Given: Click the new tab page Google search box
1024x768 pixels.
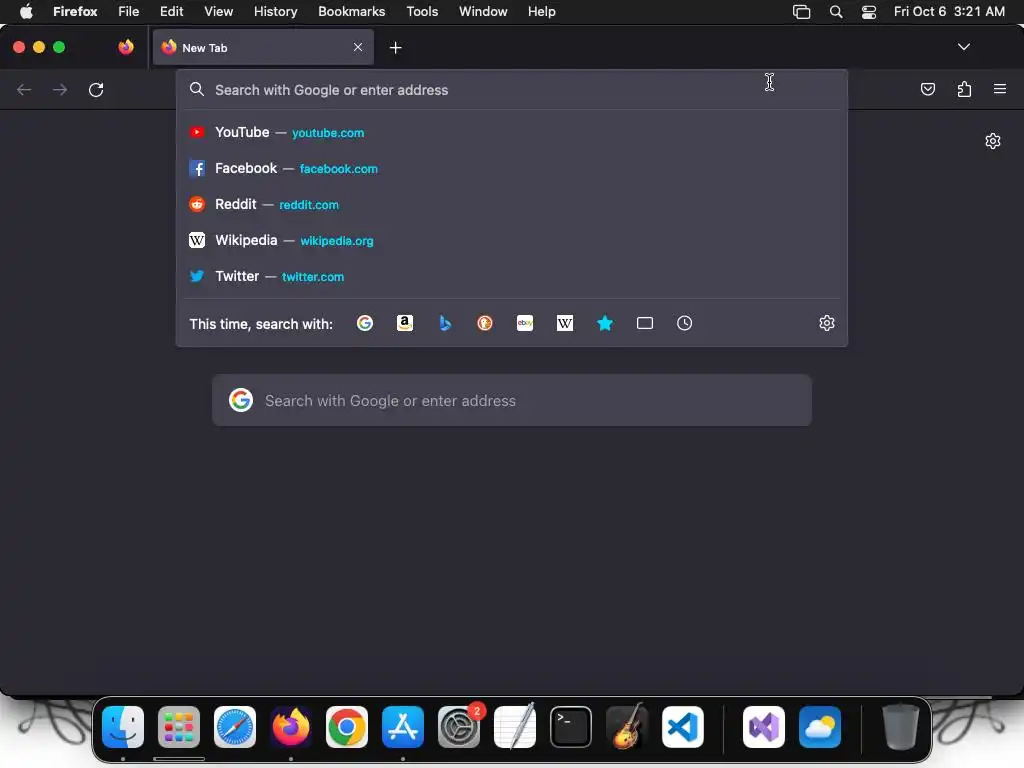Looking at the screenshot, I should tap(512, 400).
